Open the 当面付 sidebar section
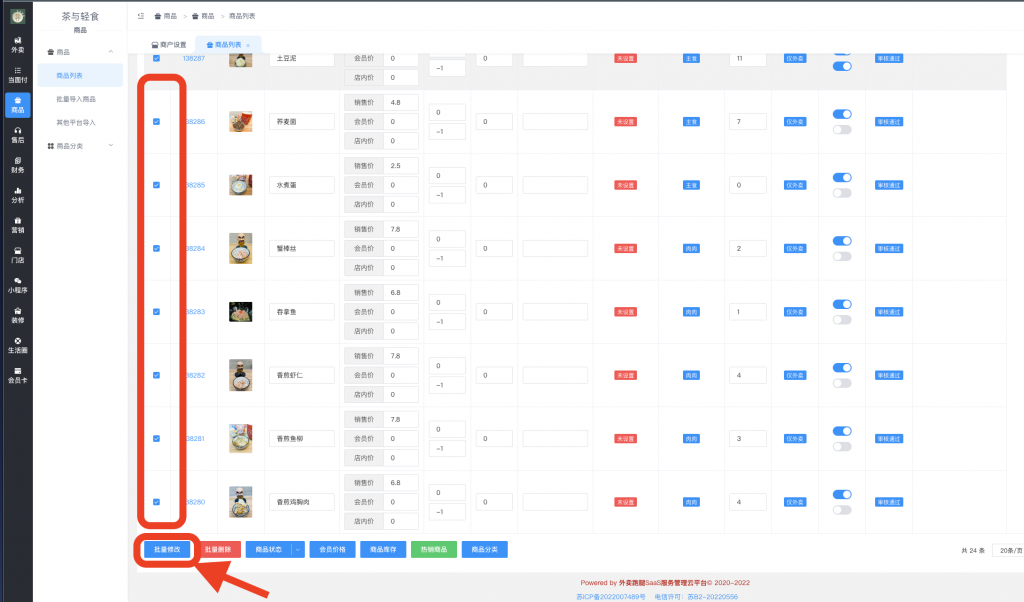 click(17, 74)
